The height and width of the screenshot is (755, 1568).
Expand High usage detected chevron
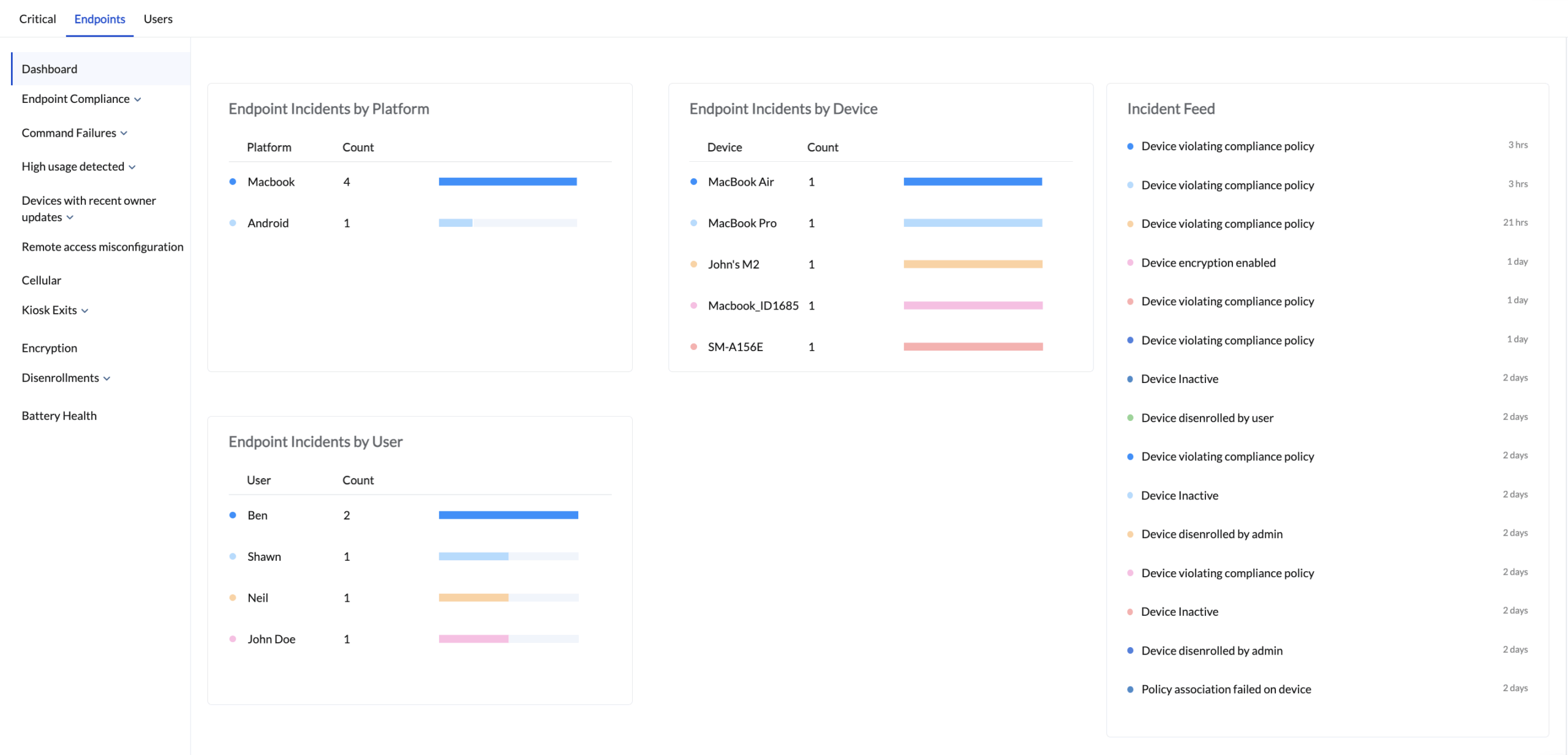pos(132,167)
